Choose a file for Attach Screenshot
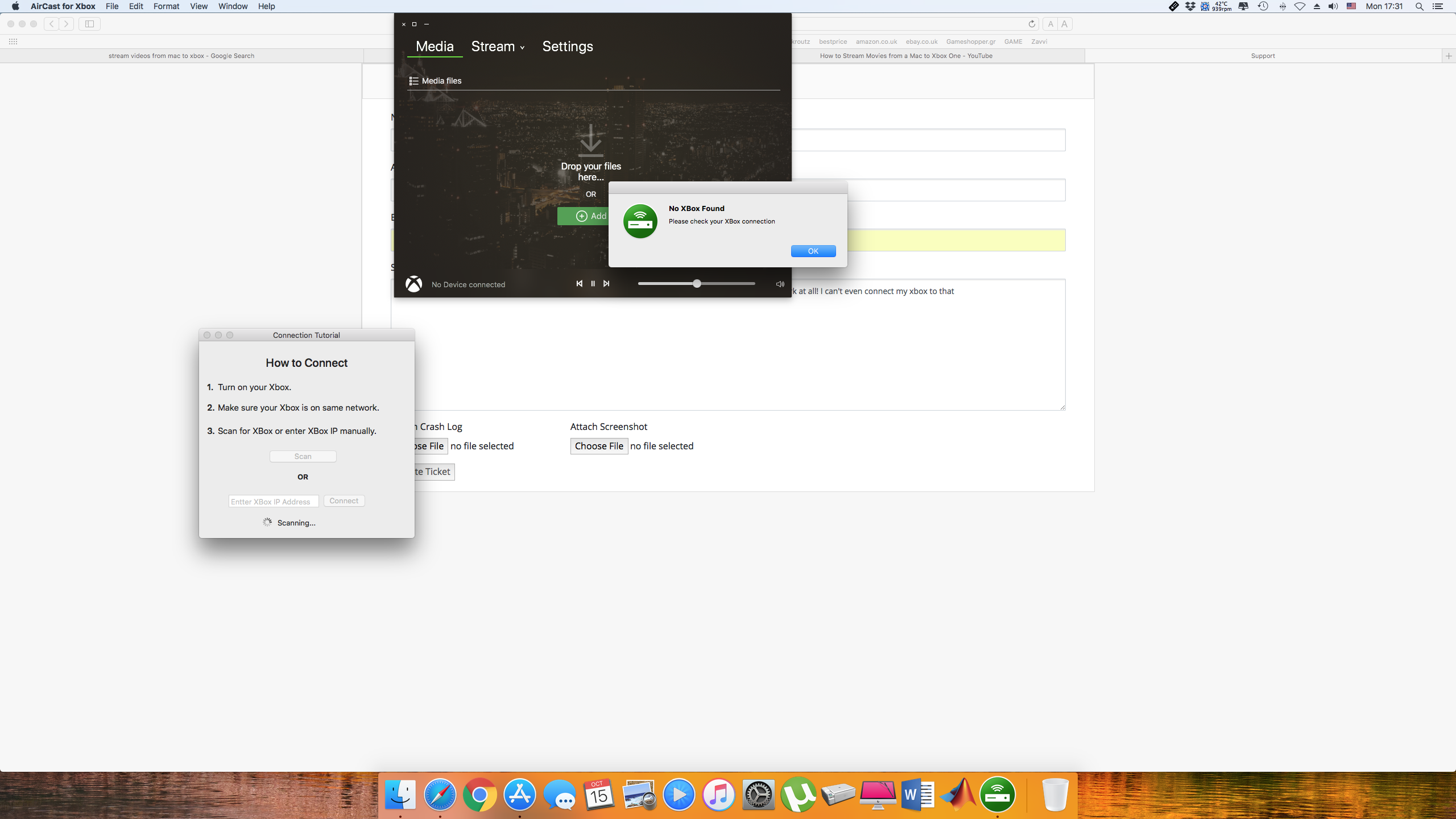Image resolution: width=1456 pixels, height=819 pixels. pyautogui.click(x=599, y=446)
